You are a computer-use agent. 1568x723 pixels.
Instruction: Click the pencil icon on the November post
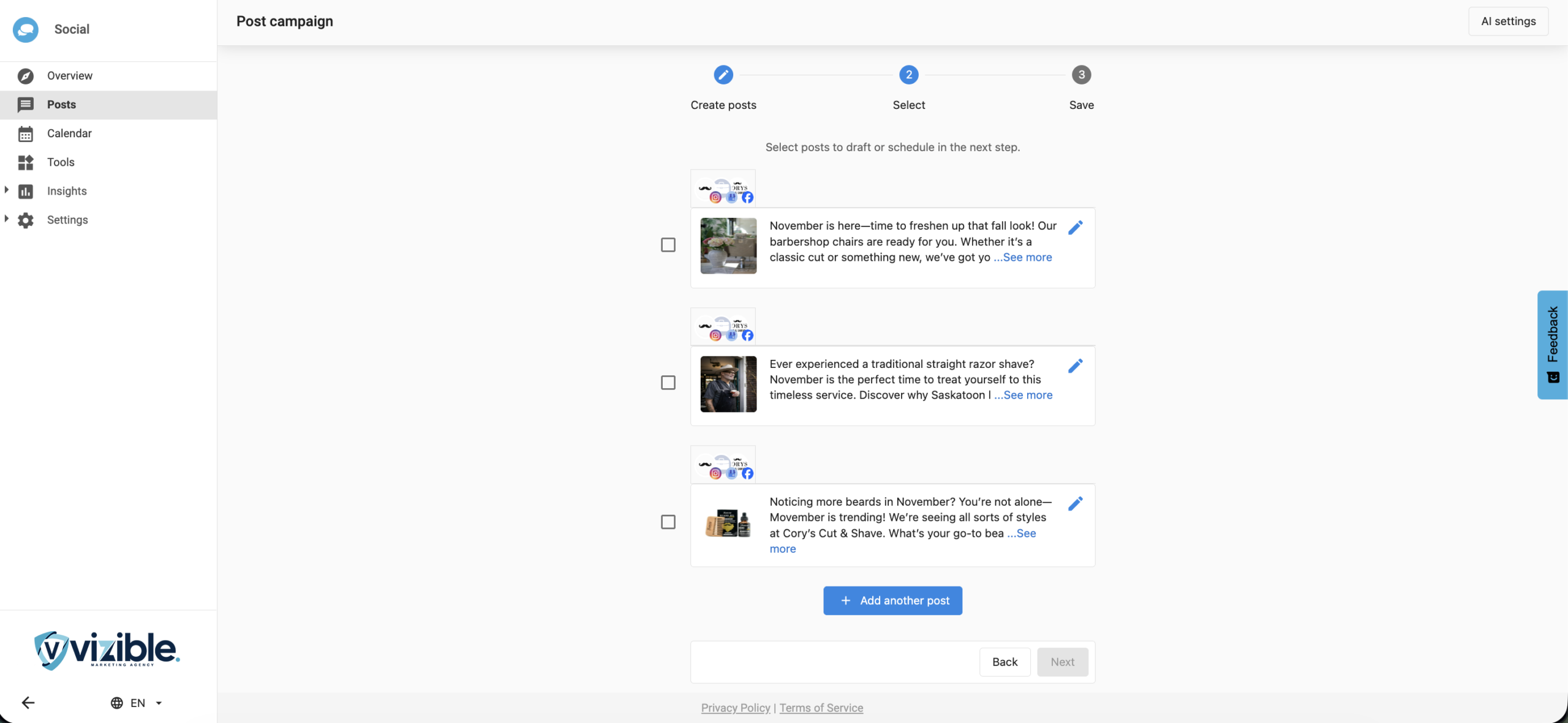[1075, 228]
